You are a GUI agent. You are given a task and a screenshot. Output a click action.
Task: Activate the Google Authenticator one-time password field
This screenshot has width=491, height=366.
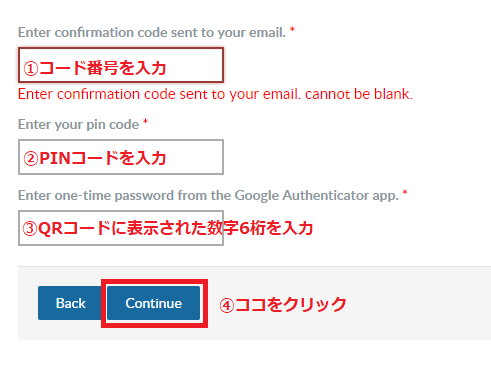121,228
